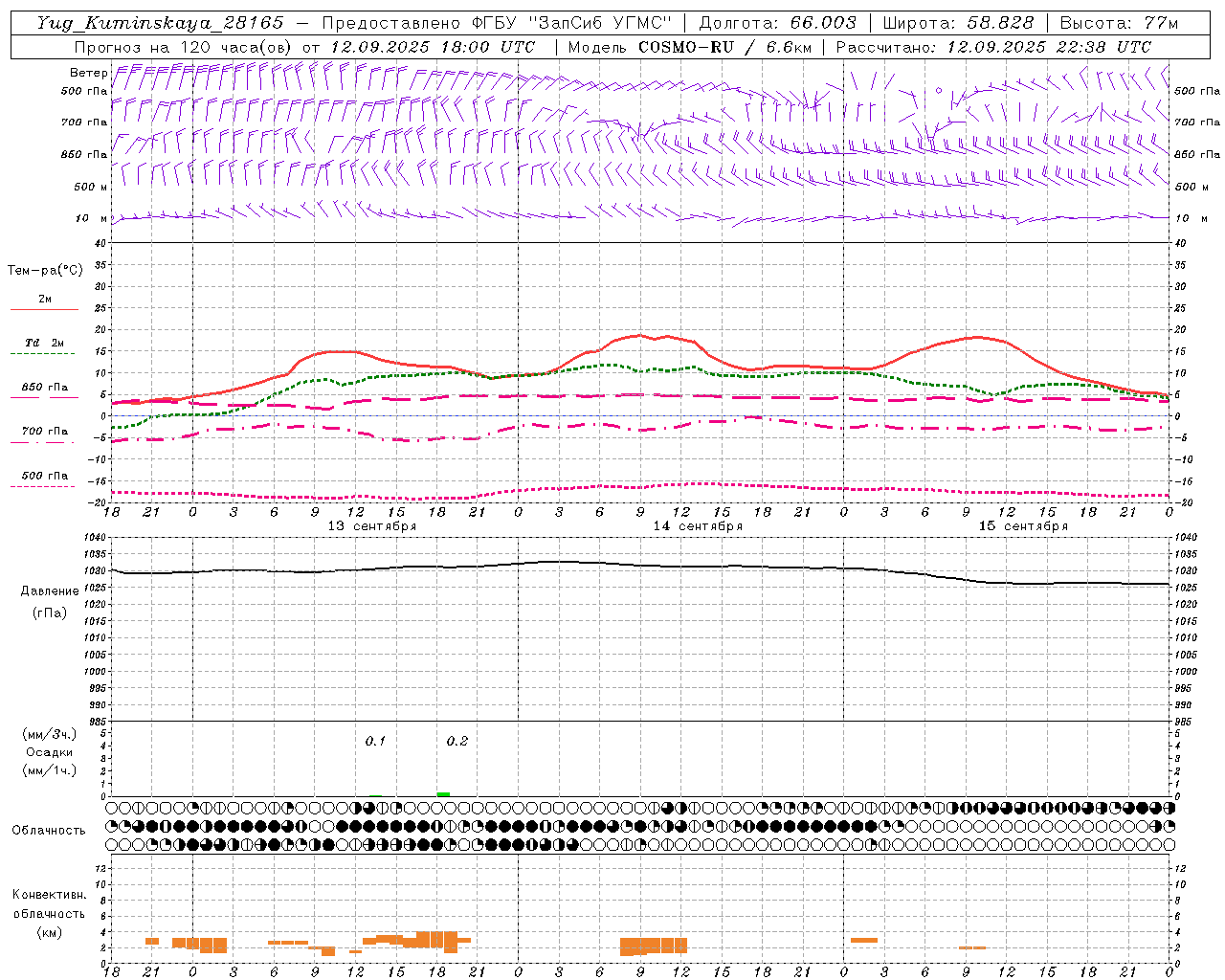Image resolution: width=1225 pixels, height=980 pixels.
Task: Click the green precipitation bar under 0.2
Action: click(443, 794)
